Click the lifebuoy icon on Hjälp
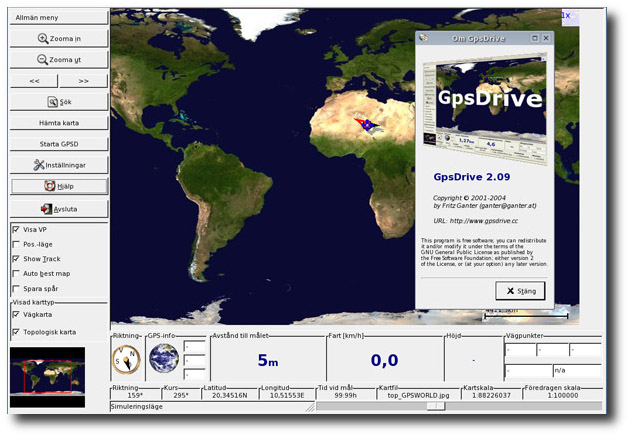The height and width of the screenshot is (437, 630). click(x=49, y=186)
